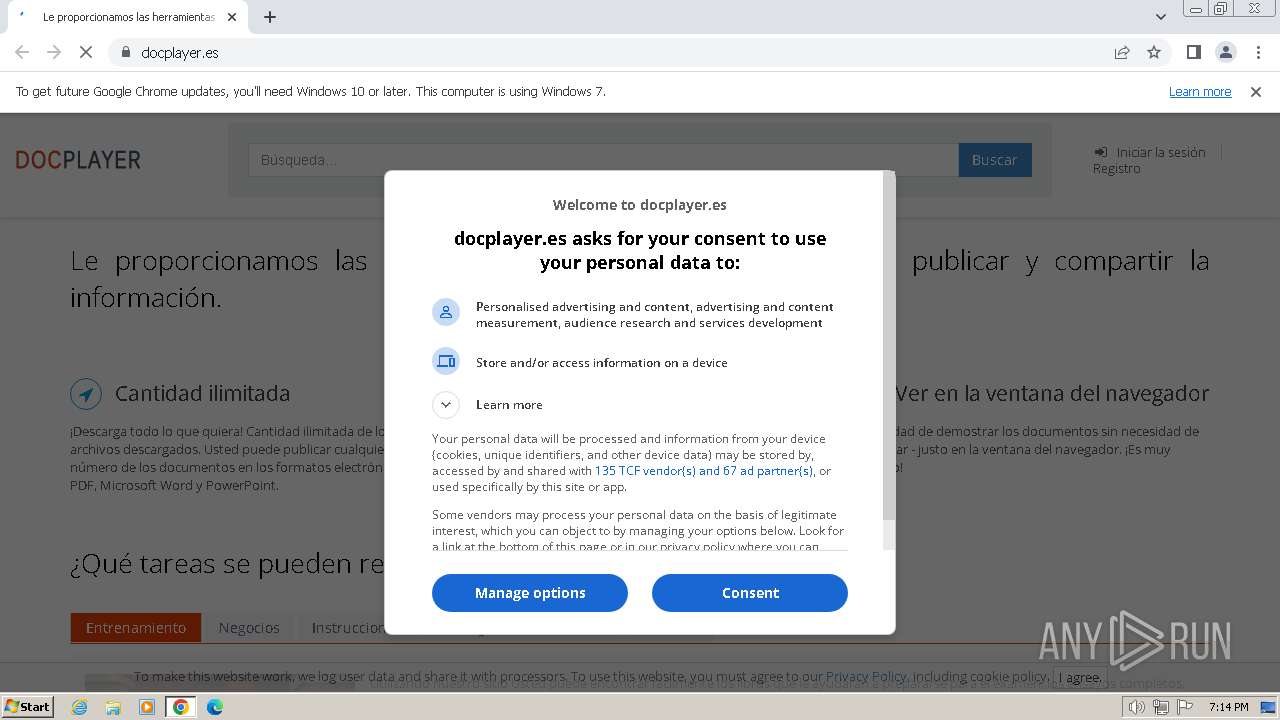
Task: Open the 135 TCF vendors link
Action: coord(704,471)
